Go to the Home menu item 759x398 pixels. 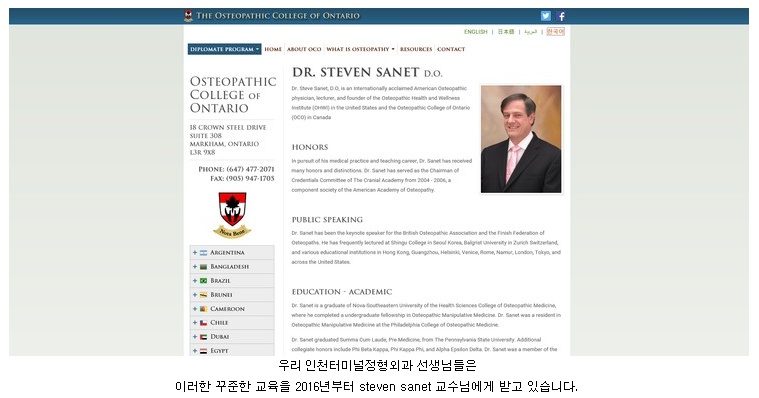coord(273,49)
